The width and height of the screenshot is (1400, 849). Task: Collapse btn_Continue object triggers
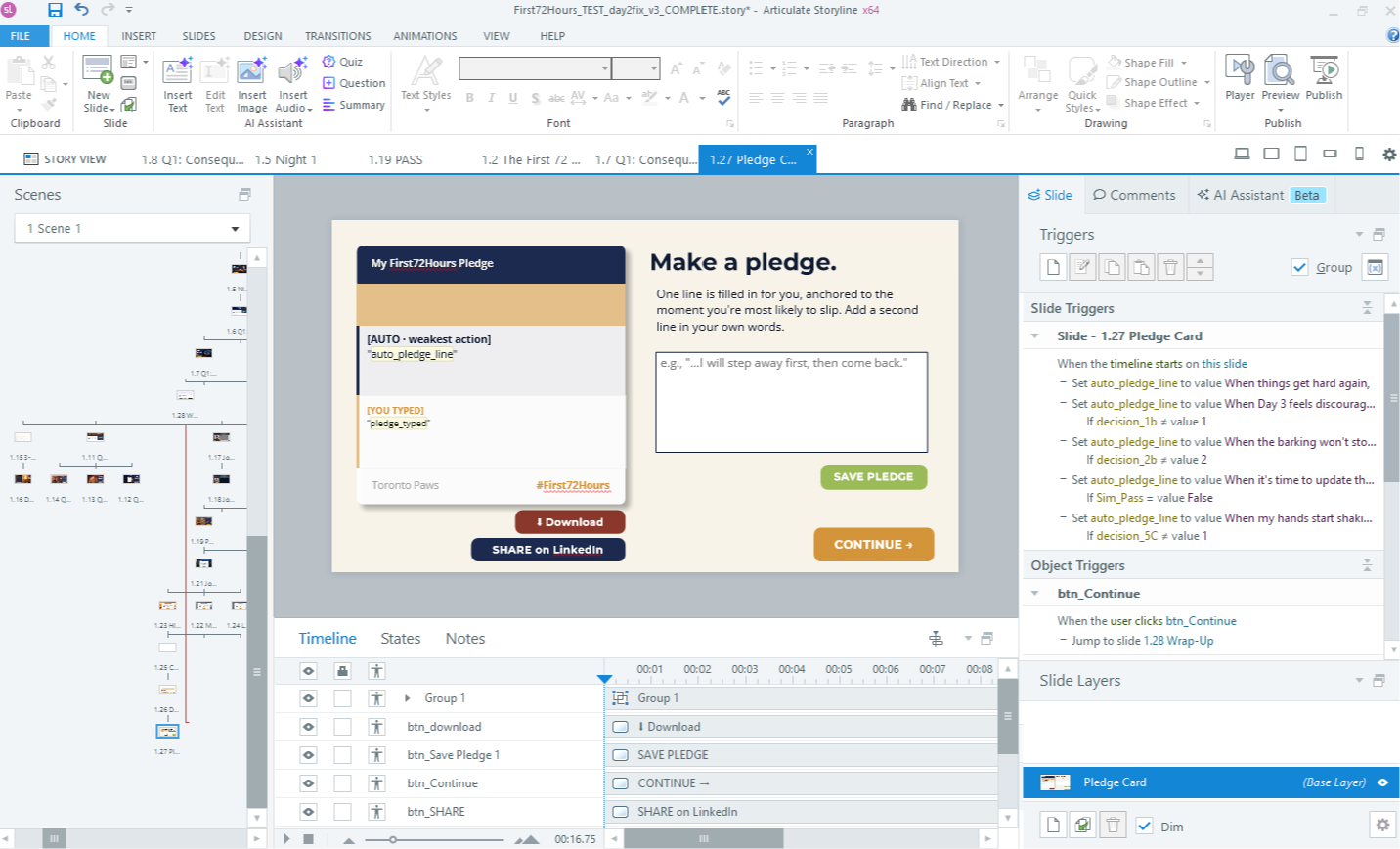tap(1035, 593)
